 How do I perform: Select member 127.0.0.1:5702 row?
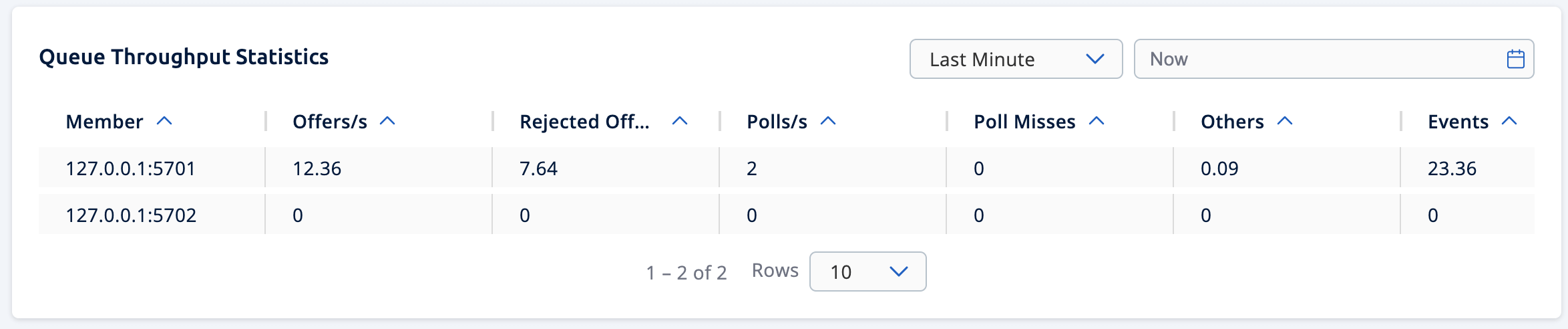[x=131, y=215]
